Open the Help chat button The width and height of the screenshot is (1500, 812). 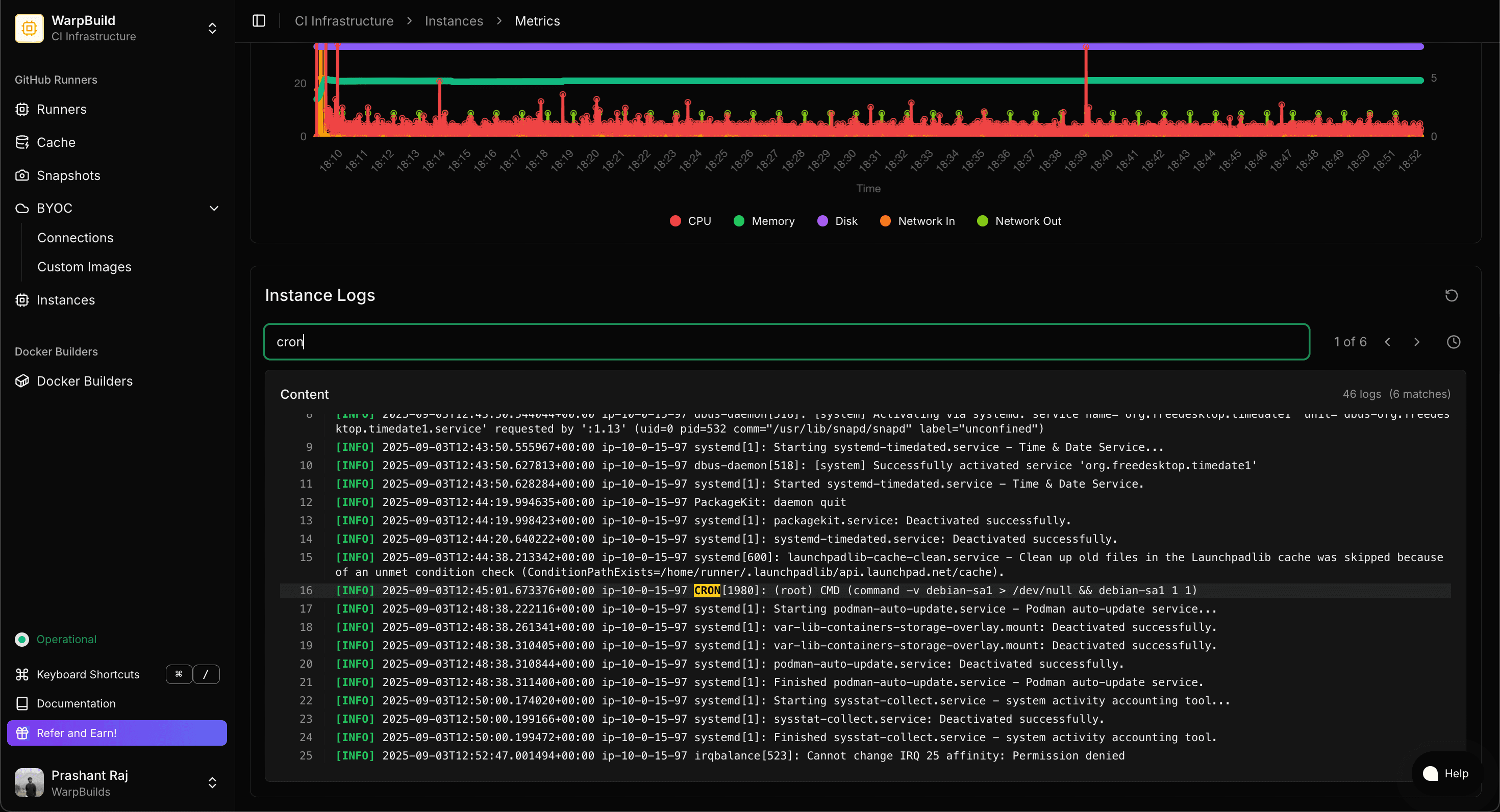click(1445, 774)
